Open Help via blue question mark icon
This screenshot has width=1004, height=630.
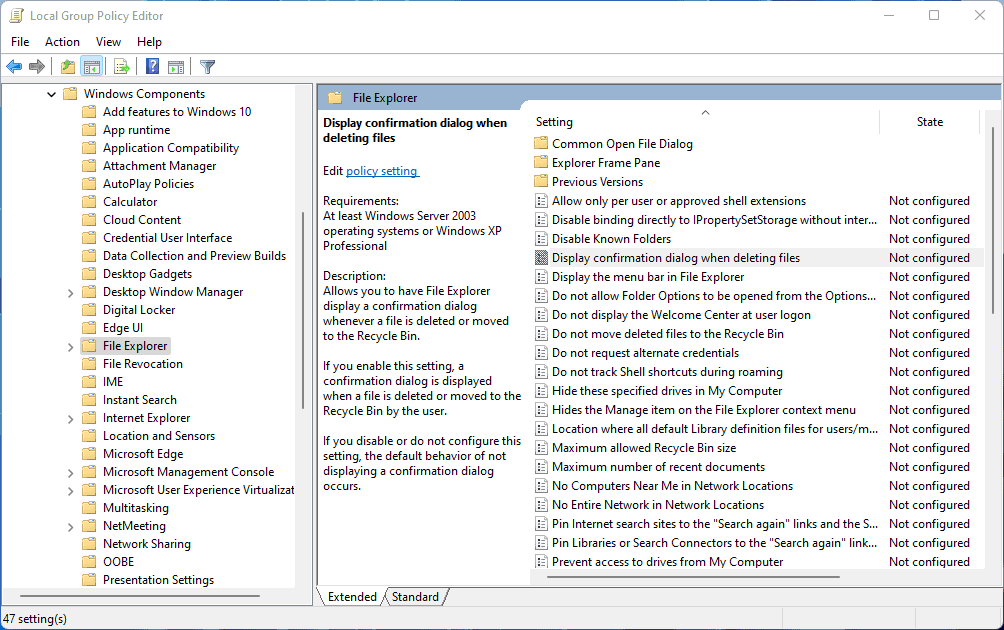pyautogui.click(x=152, y=67)
